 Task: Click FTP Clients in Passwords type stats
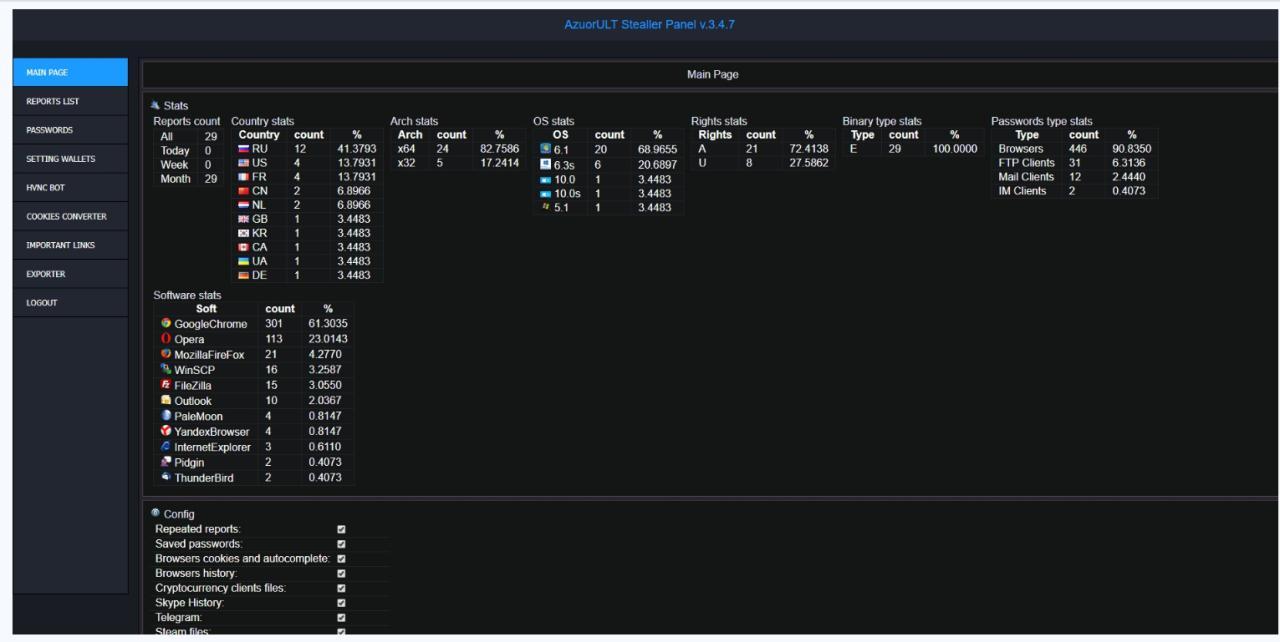point(1026,163)
